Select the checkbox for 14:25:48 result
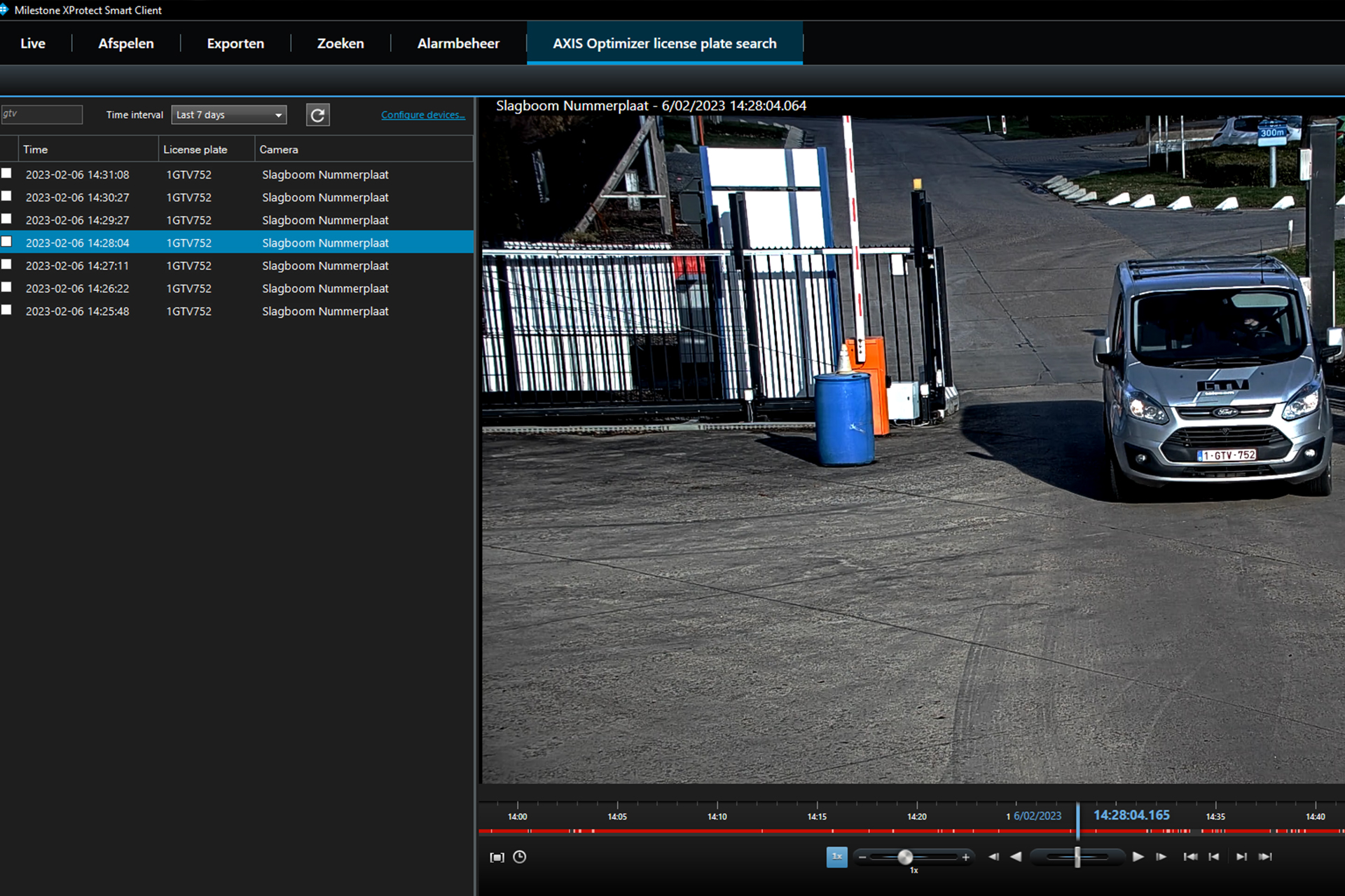This screenshot has width=1345, height=896. click(x=6, y=310)
